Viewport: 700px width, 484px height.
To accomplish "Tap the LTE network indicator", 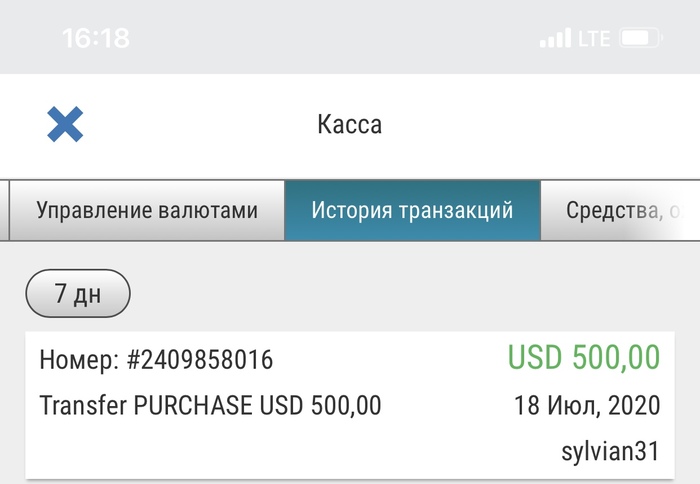I will [594, 38].
